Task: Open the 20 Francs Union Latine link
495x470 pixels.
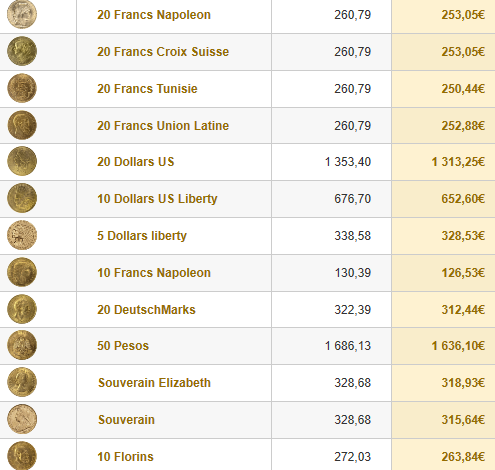Action: click(x=163, y=126)
